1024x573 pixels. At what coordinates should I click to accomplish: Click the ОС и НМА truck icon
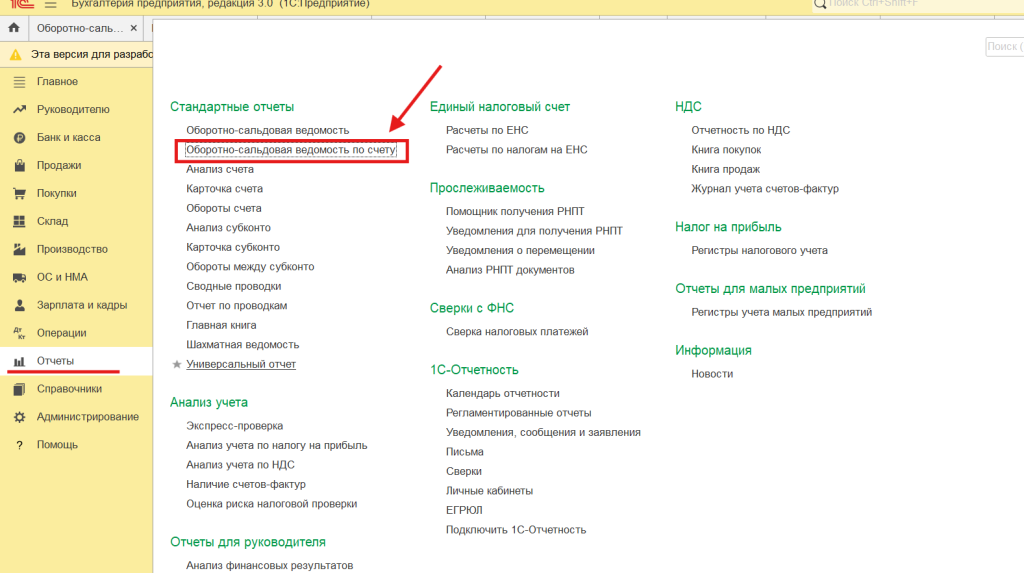pos(20,277)
